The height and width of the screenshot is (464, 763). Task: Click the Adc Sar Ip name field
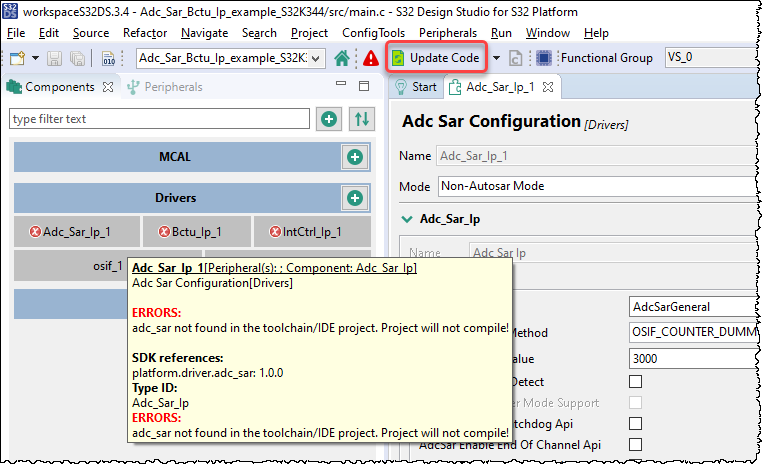(615, 252)
